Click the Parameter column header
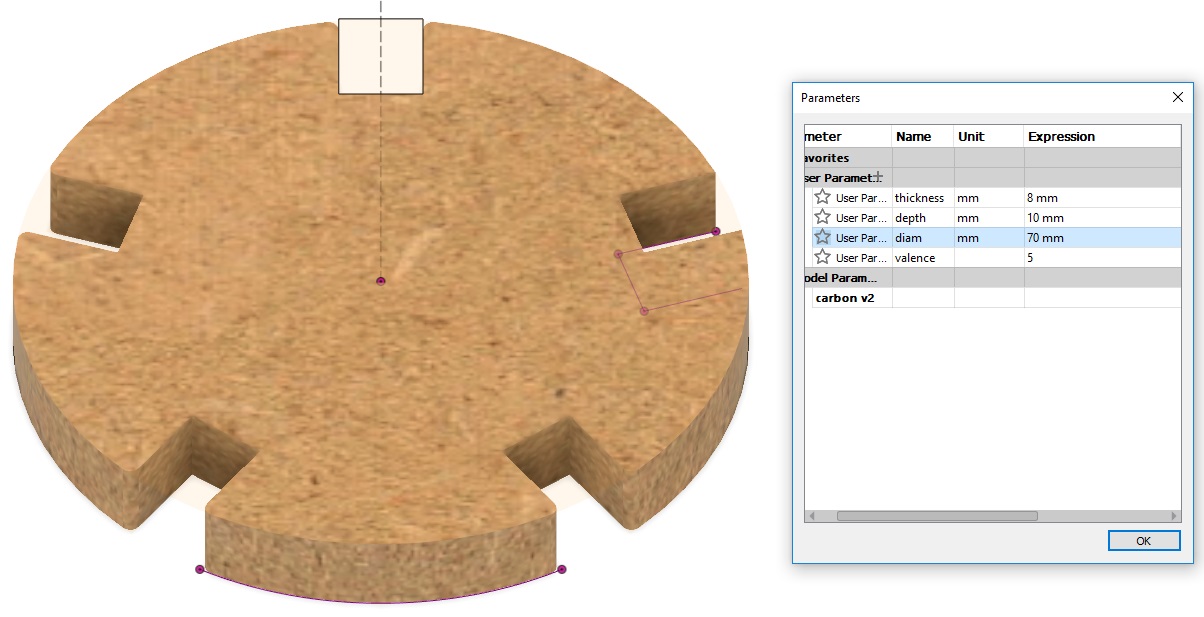 coord(848,136)
